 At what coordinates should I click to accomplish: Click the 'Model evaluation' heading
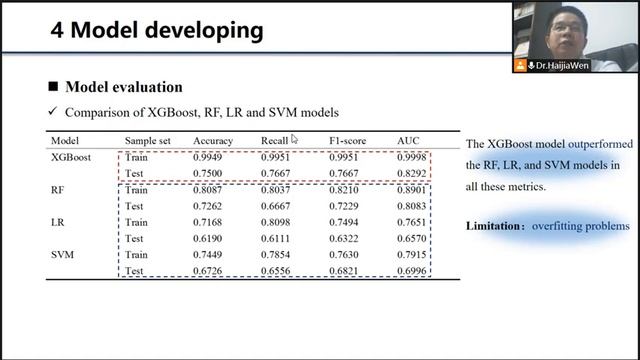(124, 87)
